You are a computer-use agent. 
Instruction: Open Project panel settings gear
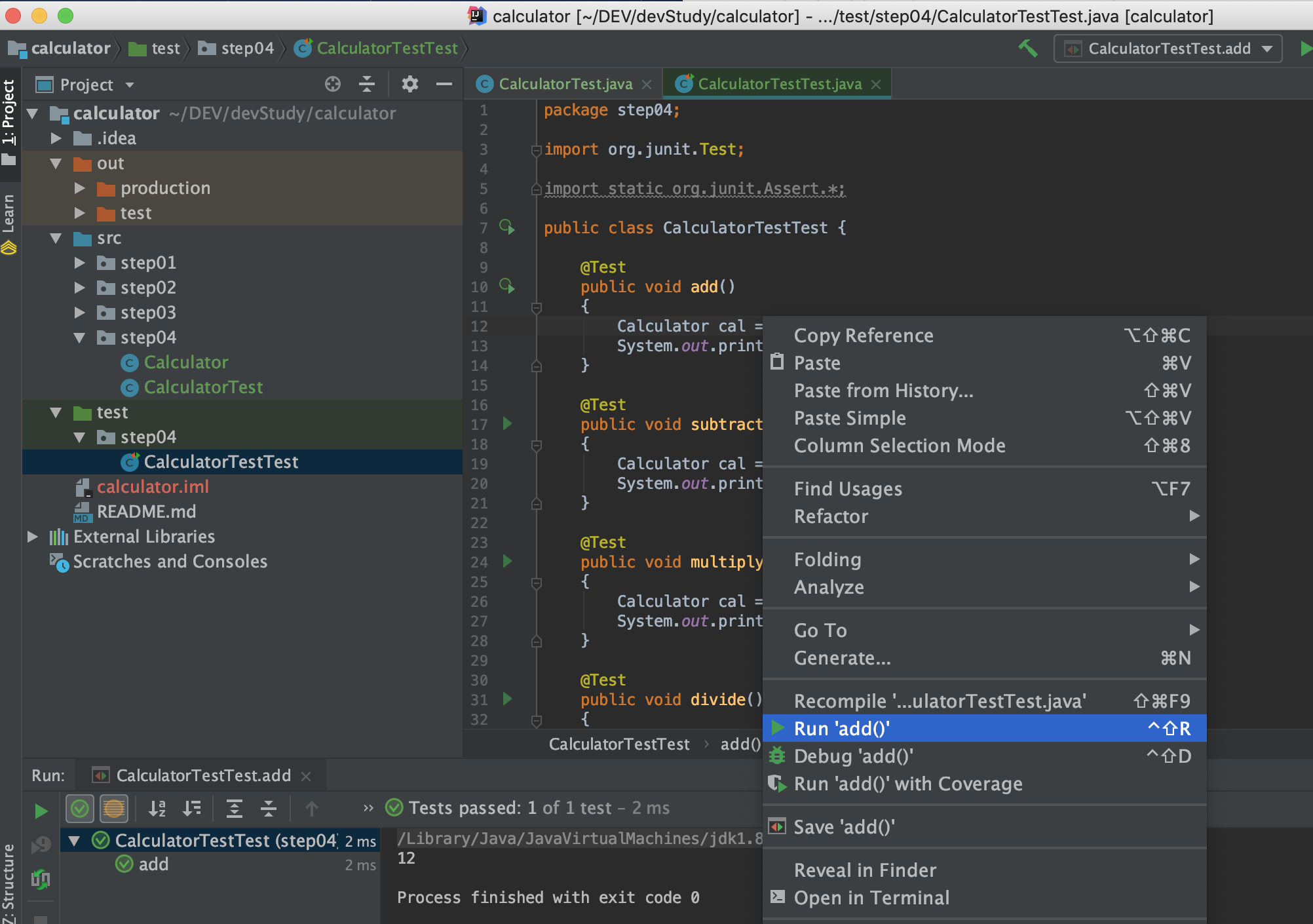[x=410, y=84]
